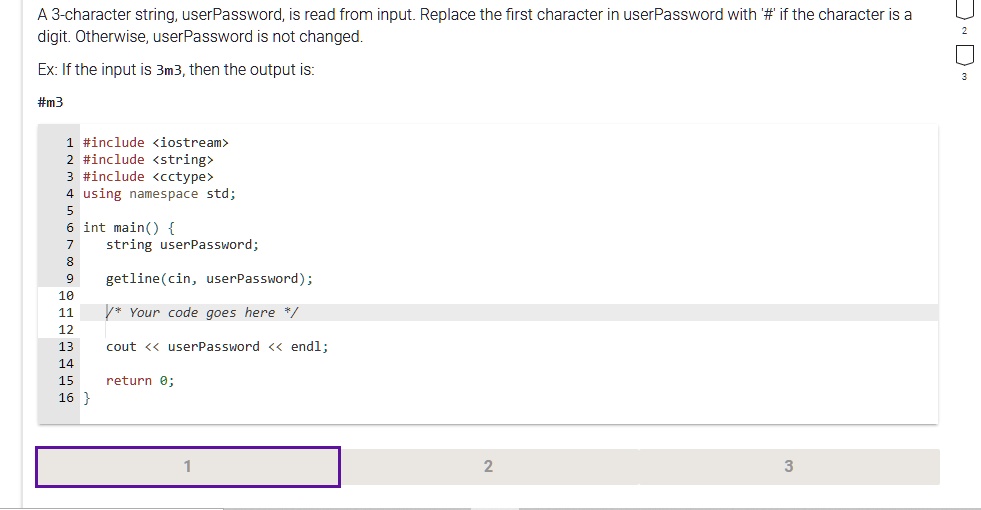Click the "string userPassword;" declaration line
981x510 pixels.
click(x=182, y=245)
